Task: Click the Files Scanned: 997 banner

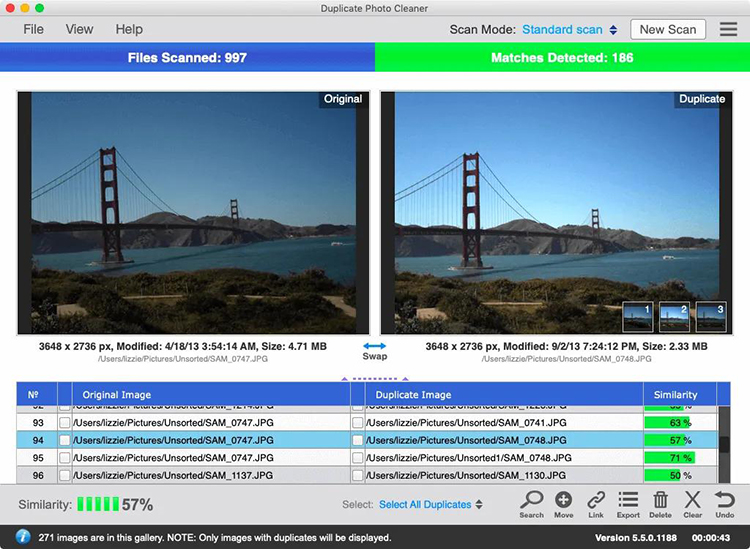Action: [187, 57]
